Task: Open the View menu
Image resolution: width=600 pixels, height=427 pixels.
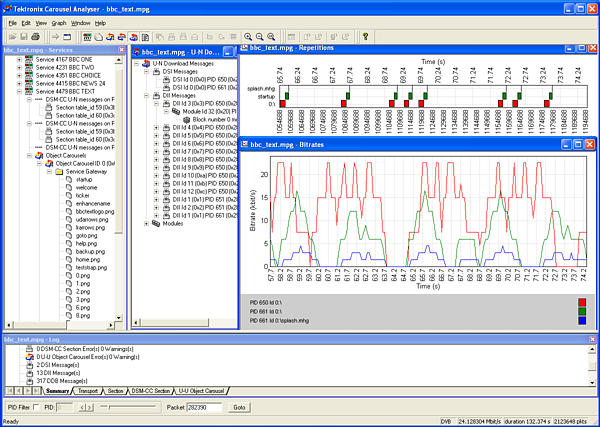Action: (x=41, y=23)
